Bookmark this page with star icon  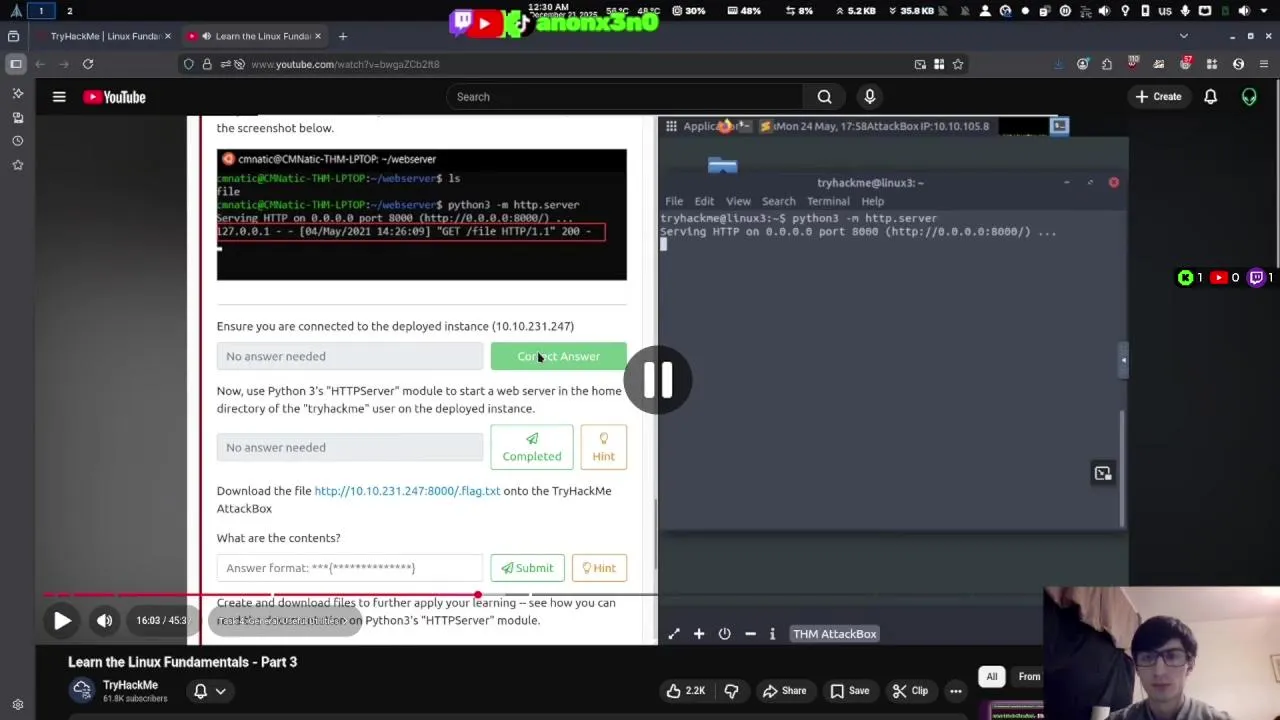[958, 64]
